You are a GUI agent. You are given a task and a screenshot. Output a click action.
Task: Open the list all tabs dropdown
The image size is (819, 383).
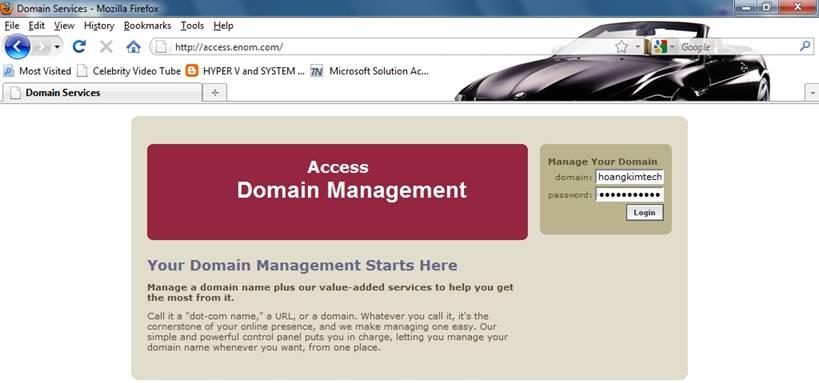tap(812, 92)
